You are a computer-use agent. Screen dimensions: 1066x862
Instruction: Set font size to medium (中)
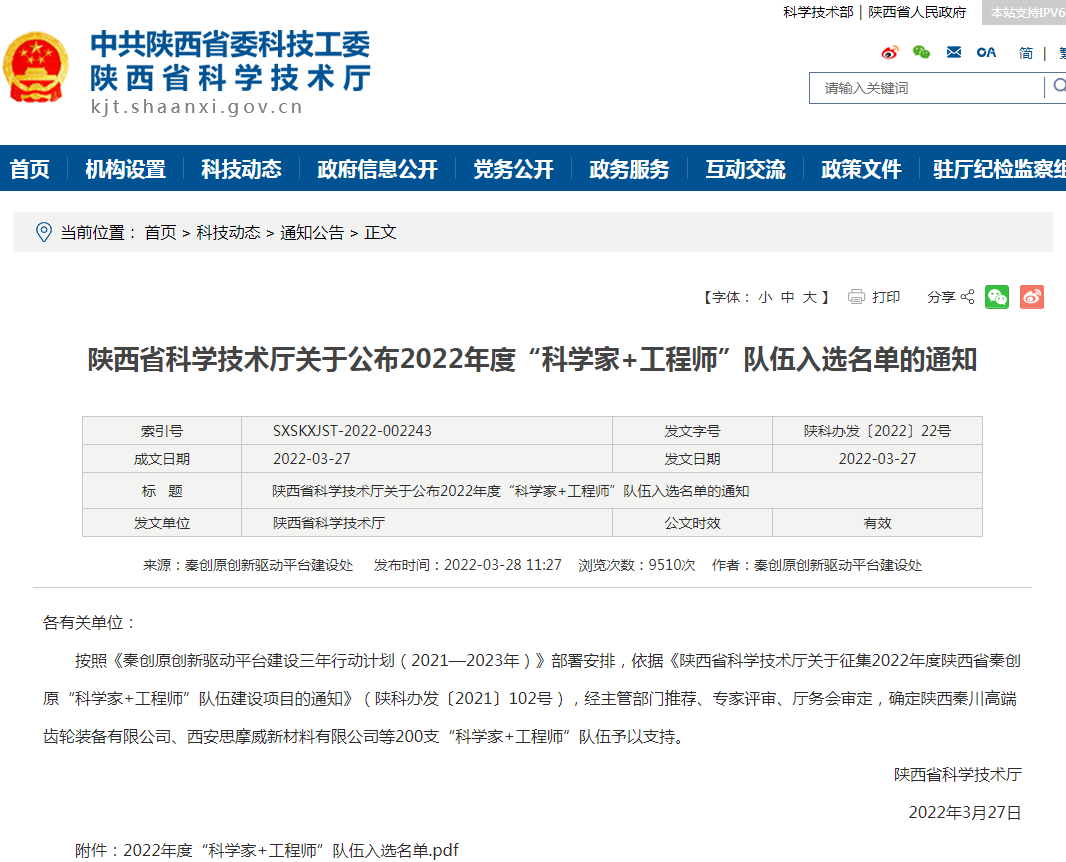tap(788, 297)
